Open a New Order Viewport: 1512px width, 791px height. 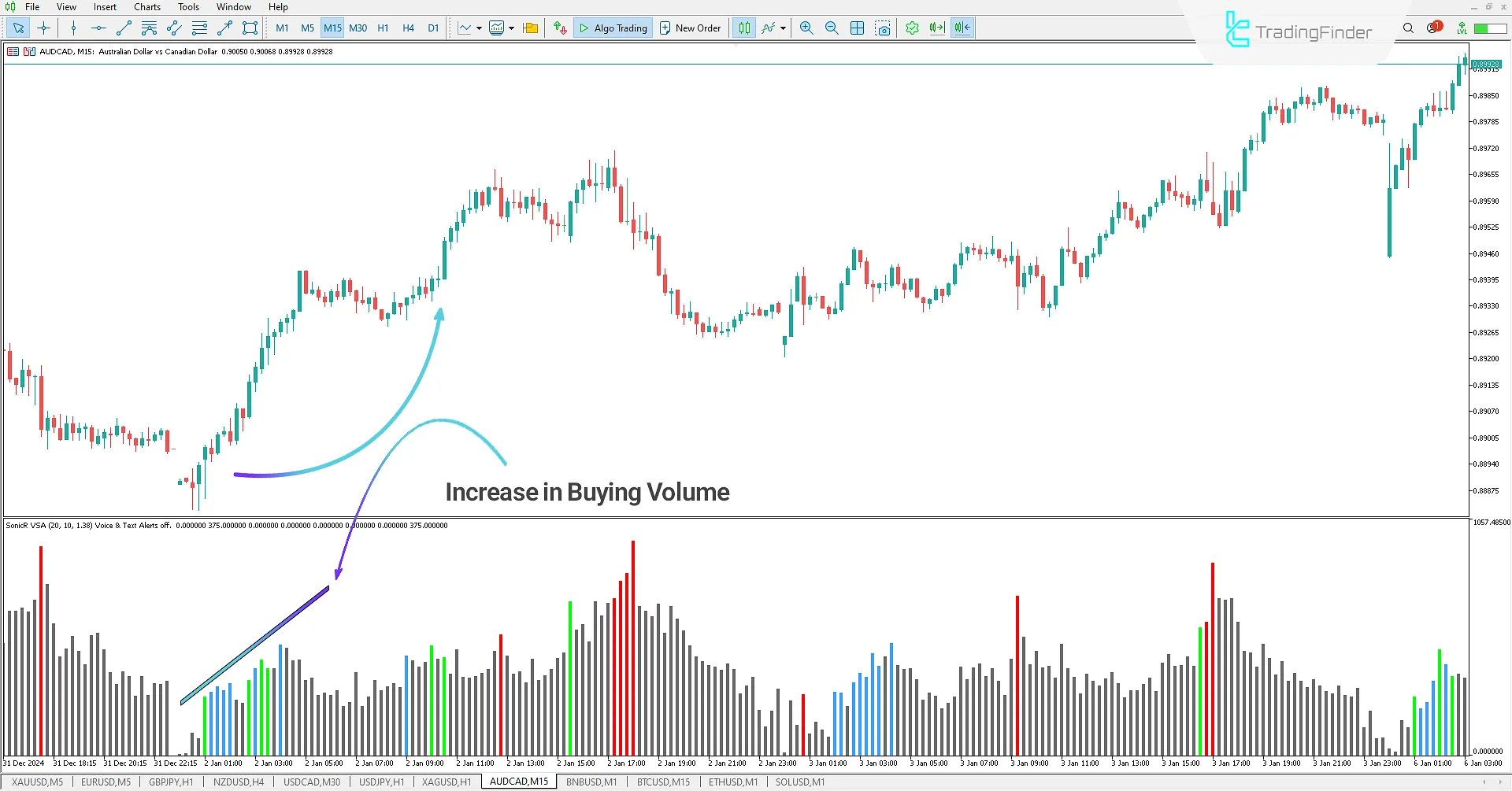[691, 28]
